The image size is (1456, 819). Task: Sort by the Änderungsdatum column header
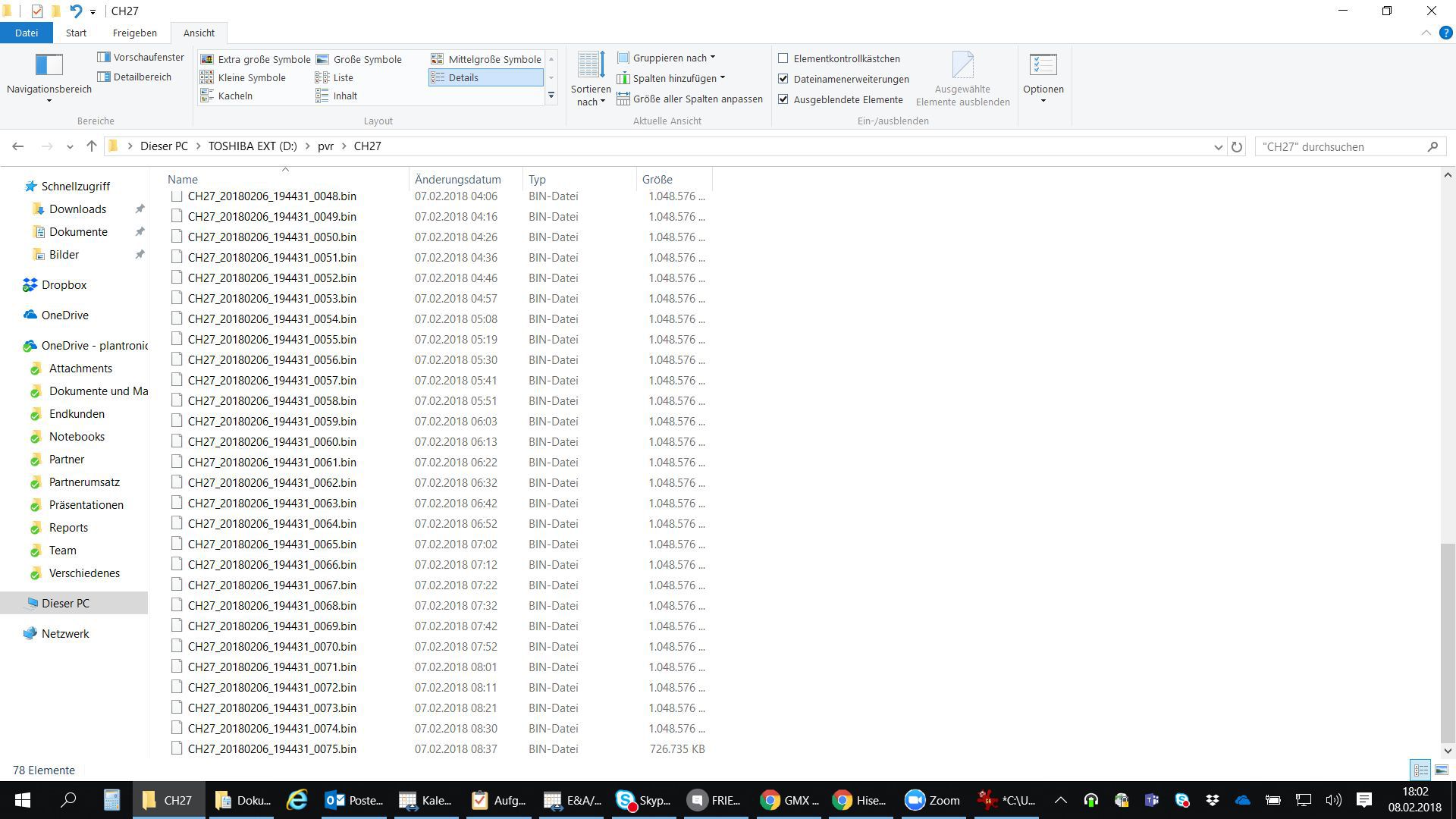466,180
